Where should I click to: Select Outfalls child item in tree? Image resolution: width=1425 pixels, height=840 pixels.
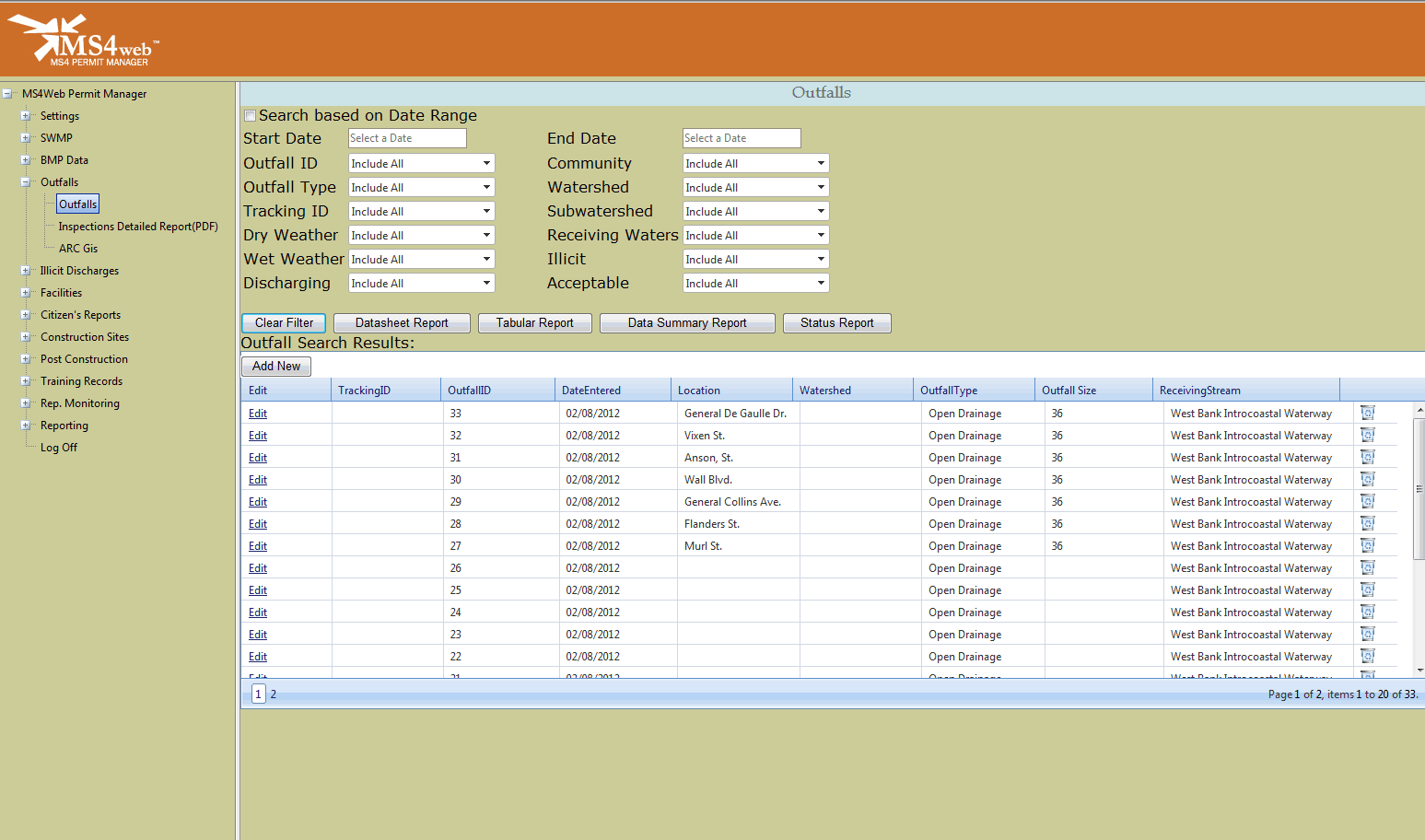point(78,204)
